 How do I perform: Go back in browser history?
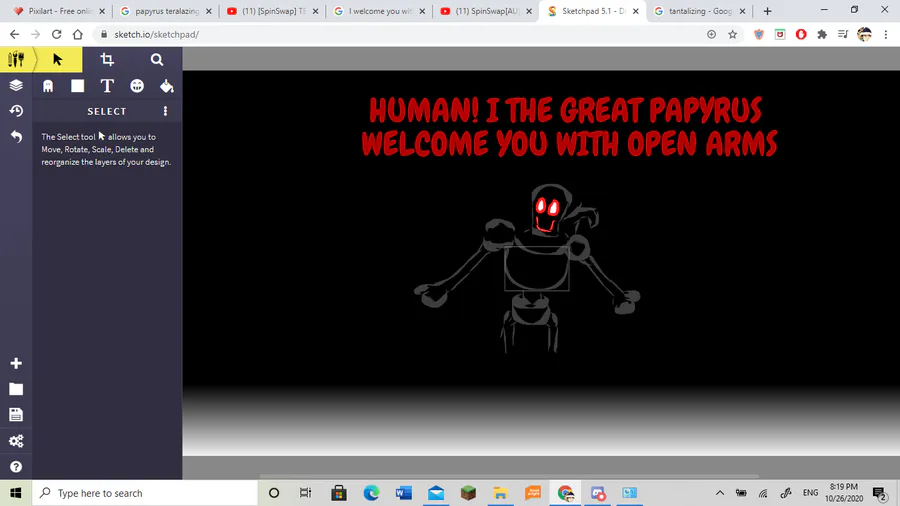coord(14,34)
